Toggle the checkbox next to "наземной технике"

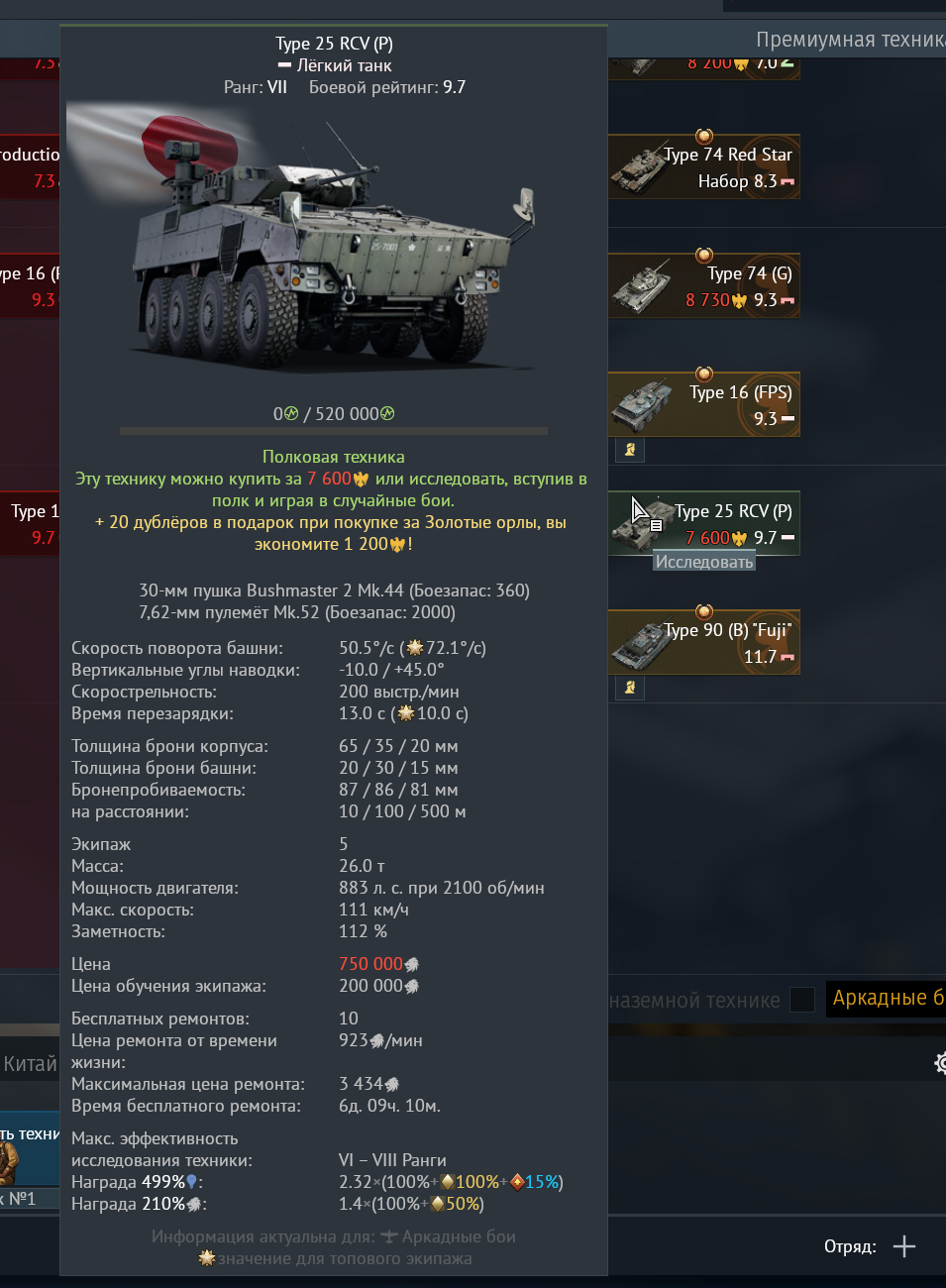point(802,1000)
